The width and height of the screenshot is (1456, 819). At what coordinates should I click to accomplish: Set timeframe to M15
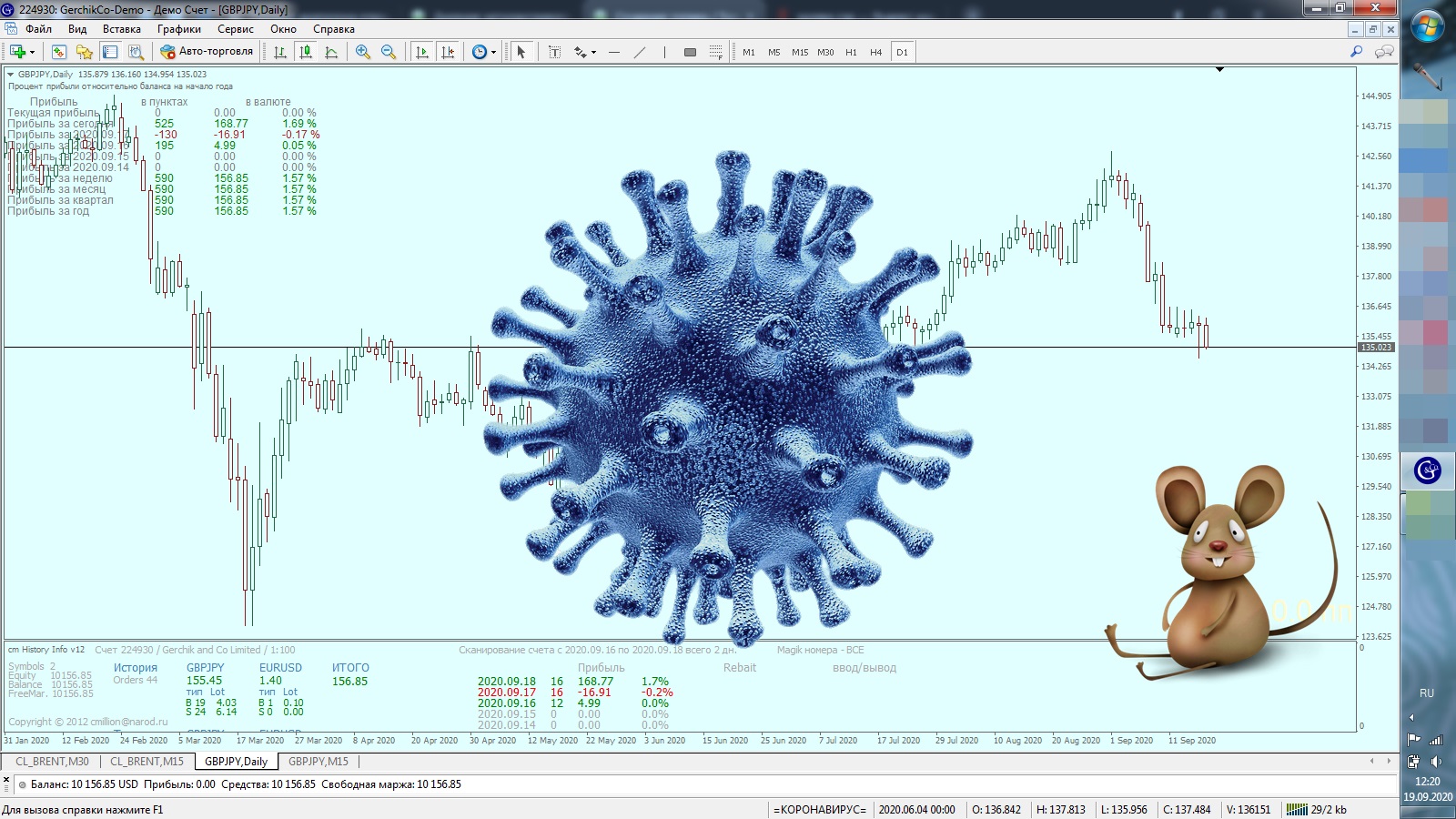pyautogui.click(x=799, y=52)
